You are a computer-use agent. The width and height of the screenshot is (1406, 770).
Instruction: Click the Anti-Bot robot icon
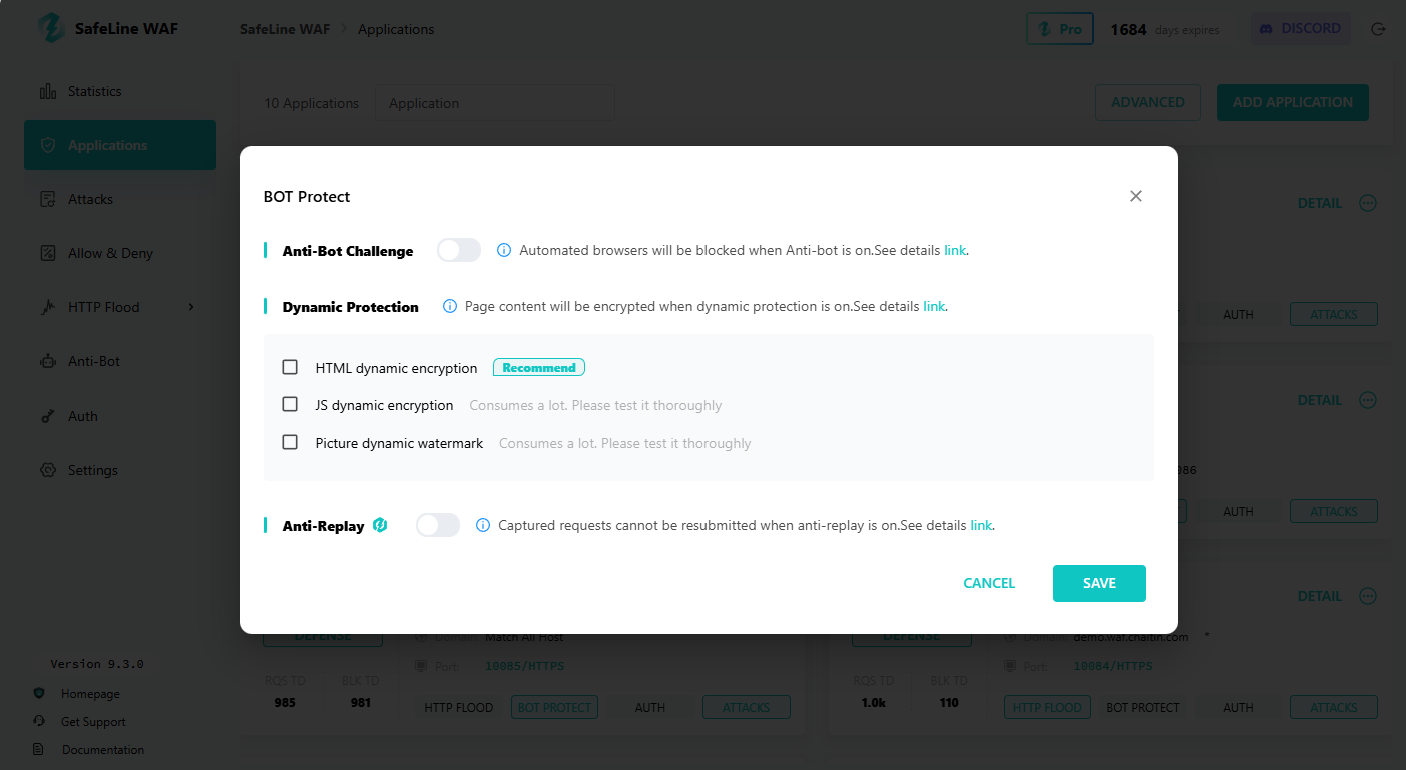pyautogui.click(x=47, y=362)
